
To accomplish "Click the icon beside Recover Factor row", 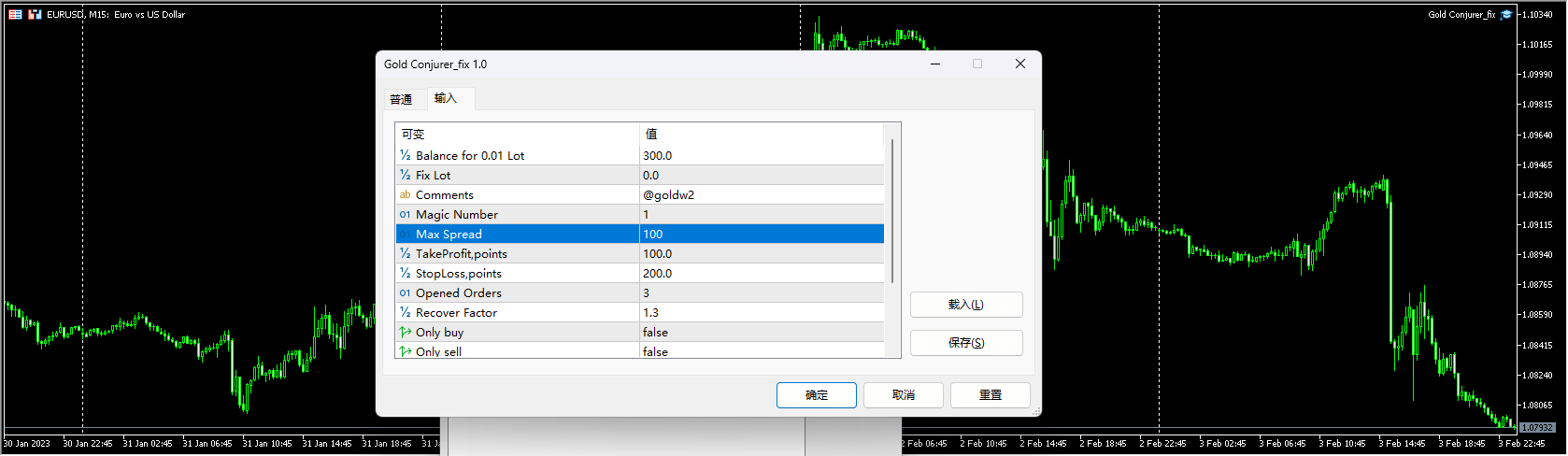I will tap(405, 313).
